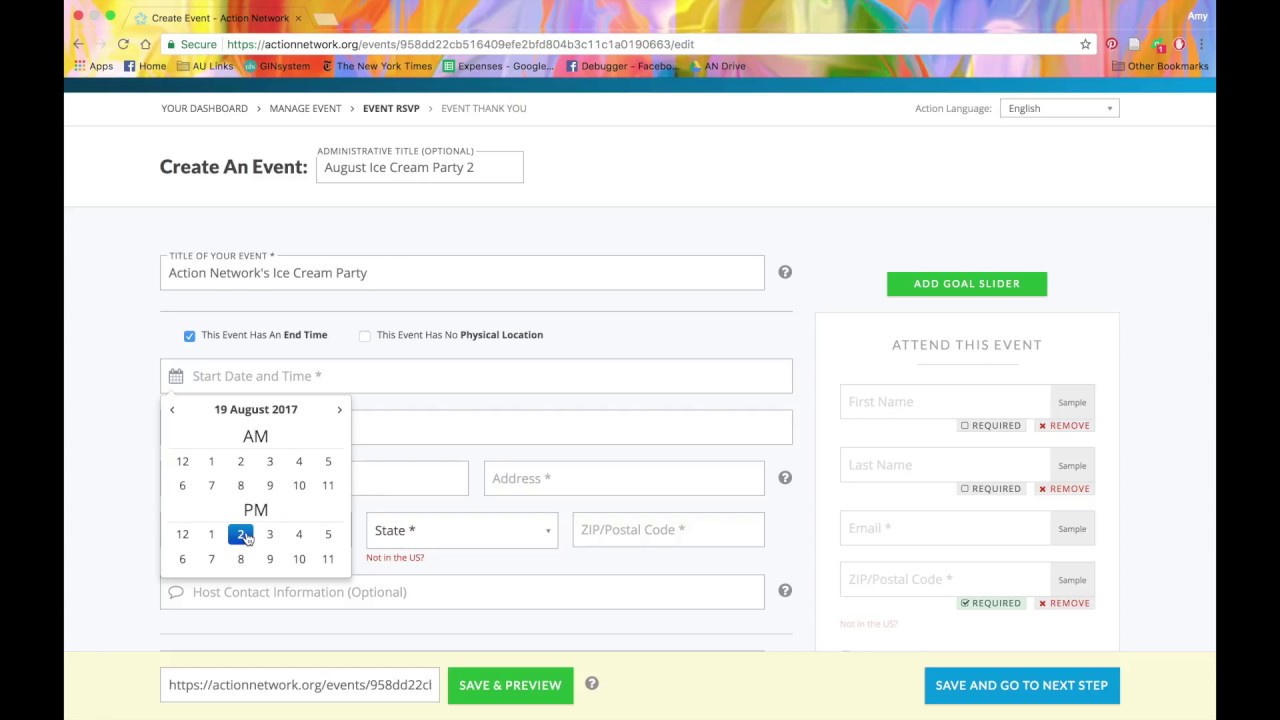
Task: Click the event URL field at bottom
Action: [300, 685]
